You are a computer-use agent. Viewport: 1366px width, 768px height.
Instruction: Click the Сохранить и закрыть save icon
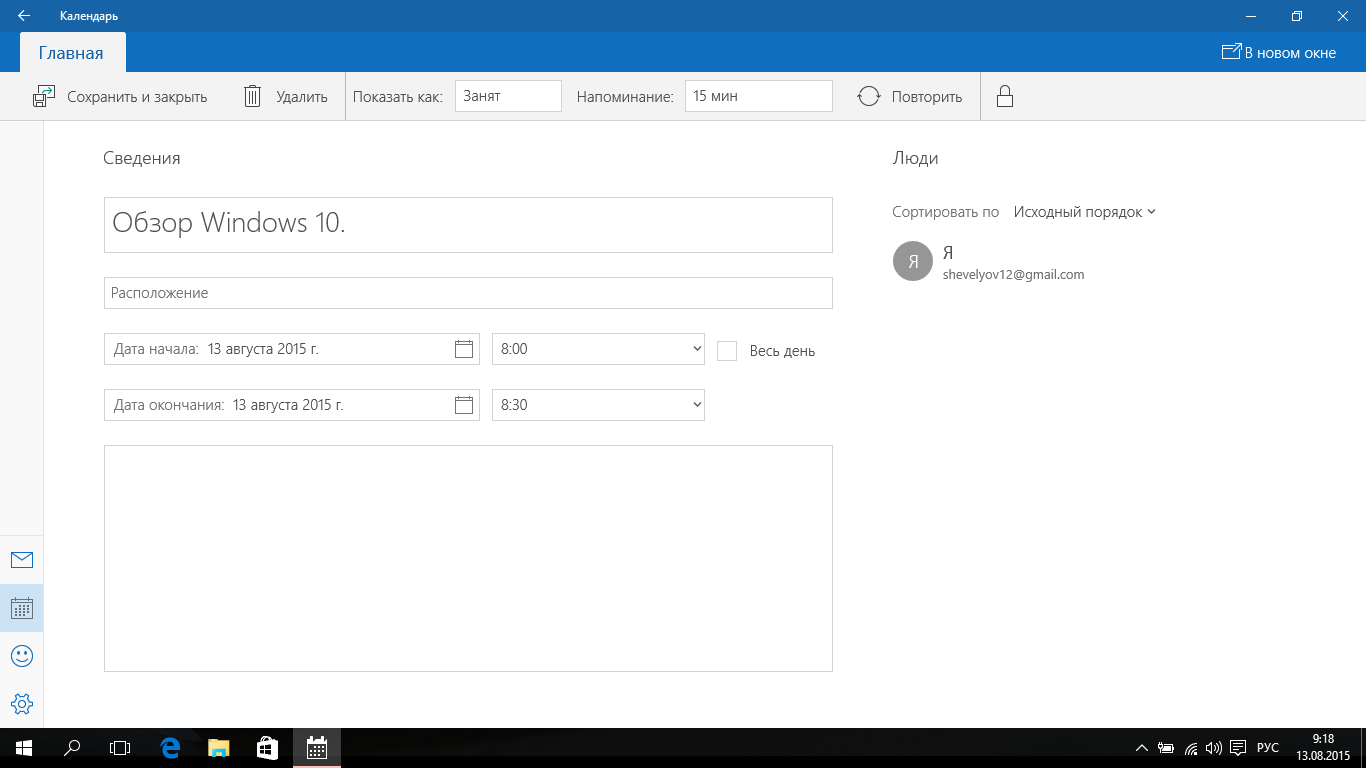coord(44,96)
